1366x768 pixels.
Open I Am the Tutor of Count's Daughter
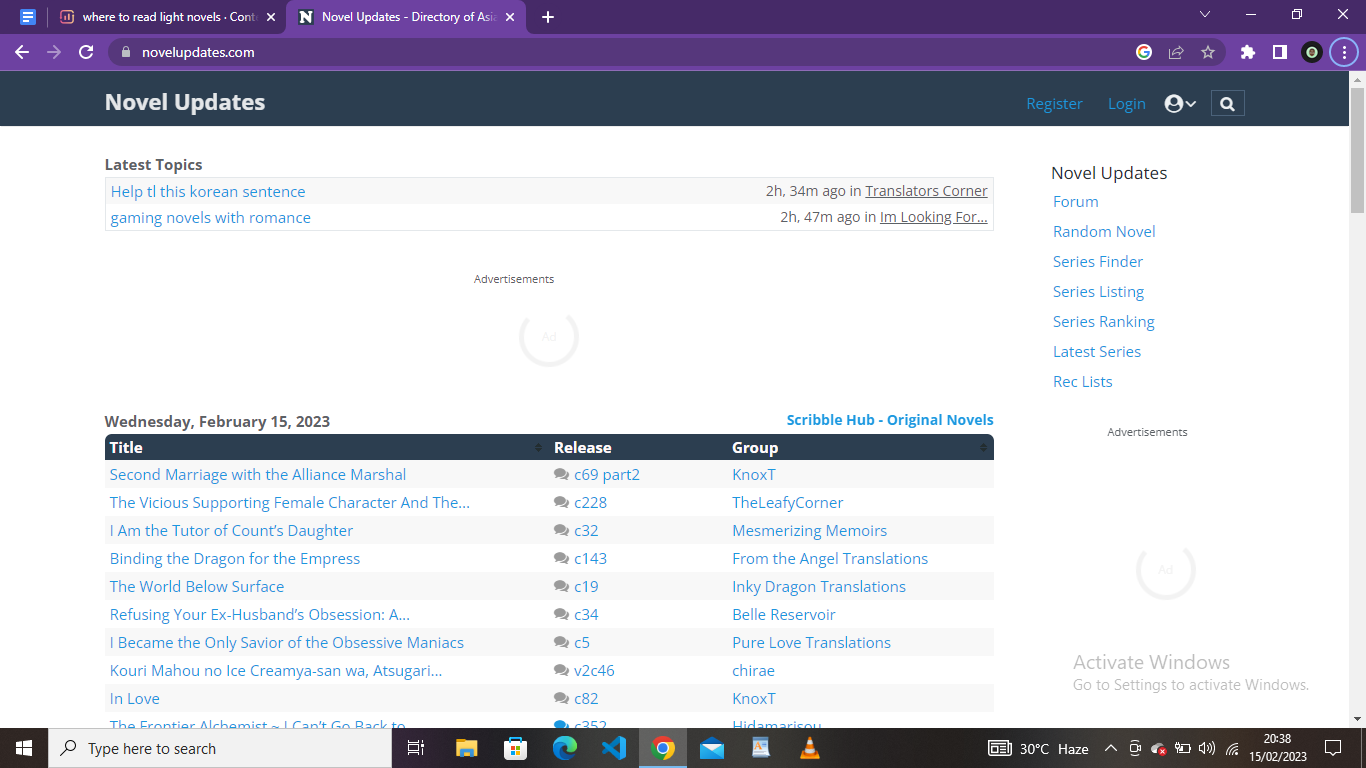tap(231, 530)
